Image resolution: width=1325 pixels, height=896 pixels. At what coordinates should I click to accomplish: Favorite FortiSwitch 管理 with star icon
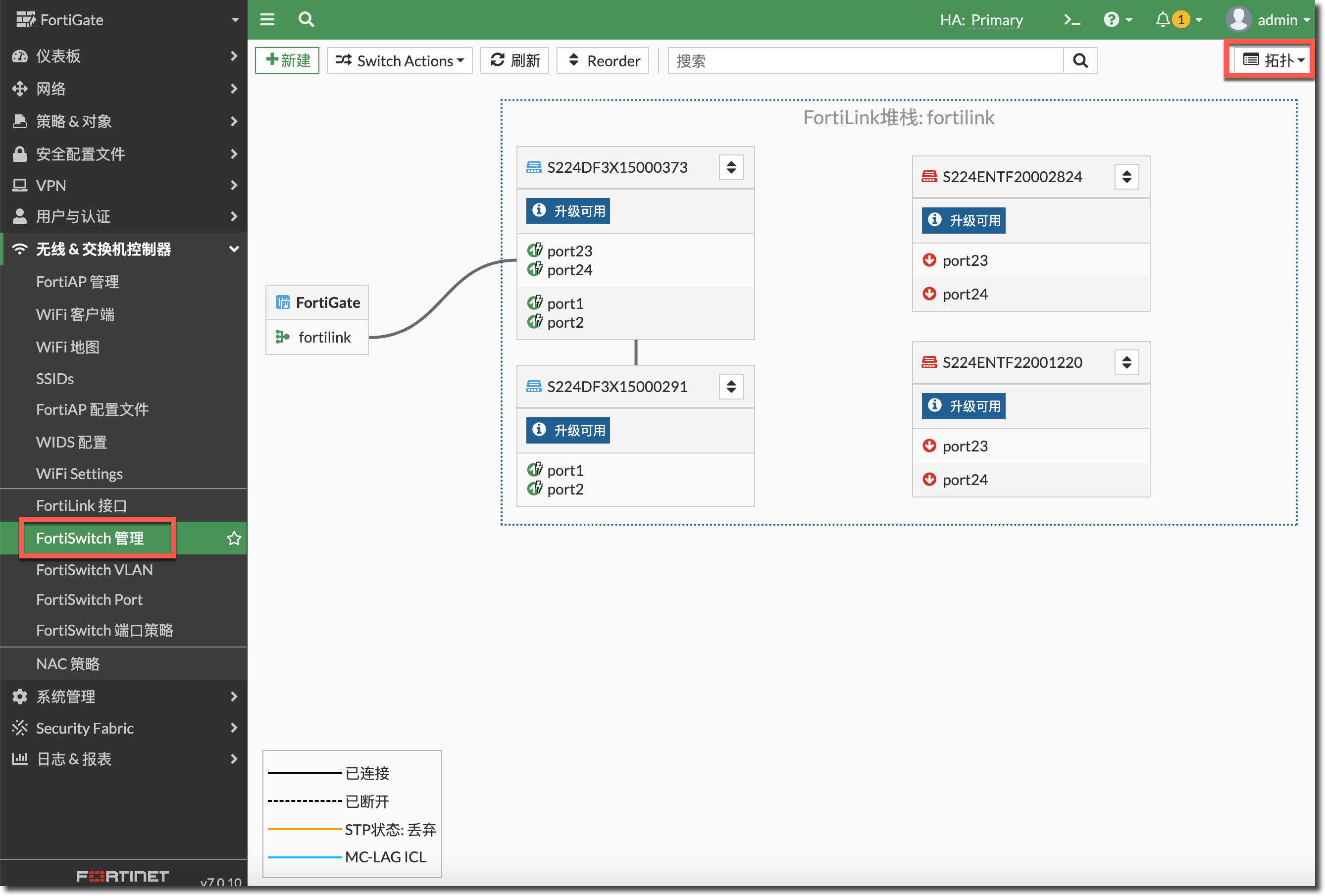pyautogui.click(x=234, y=538)
